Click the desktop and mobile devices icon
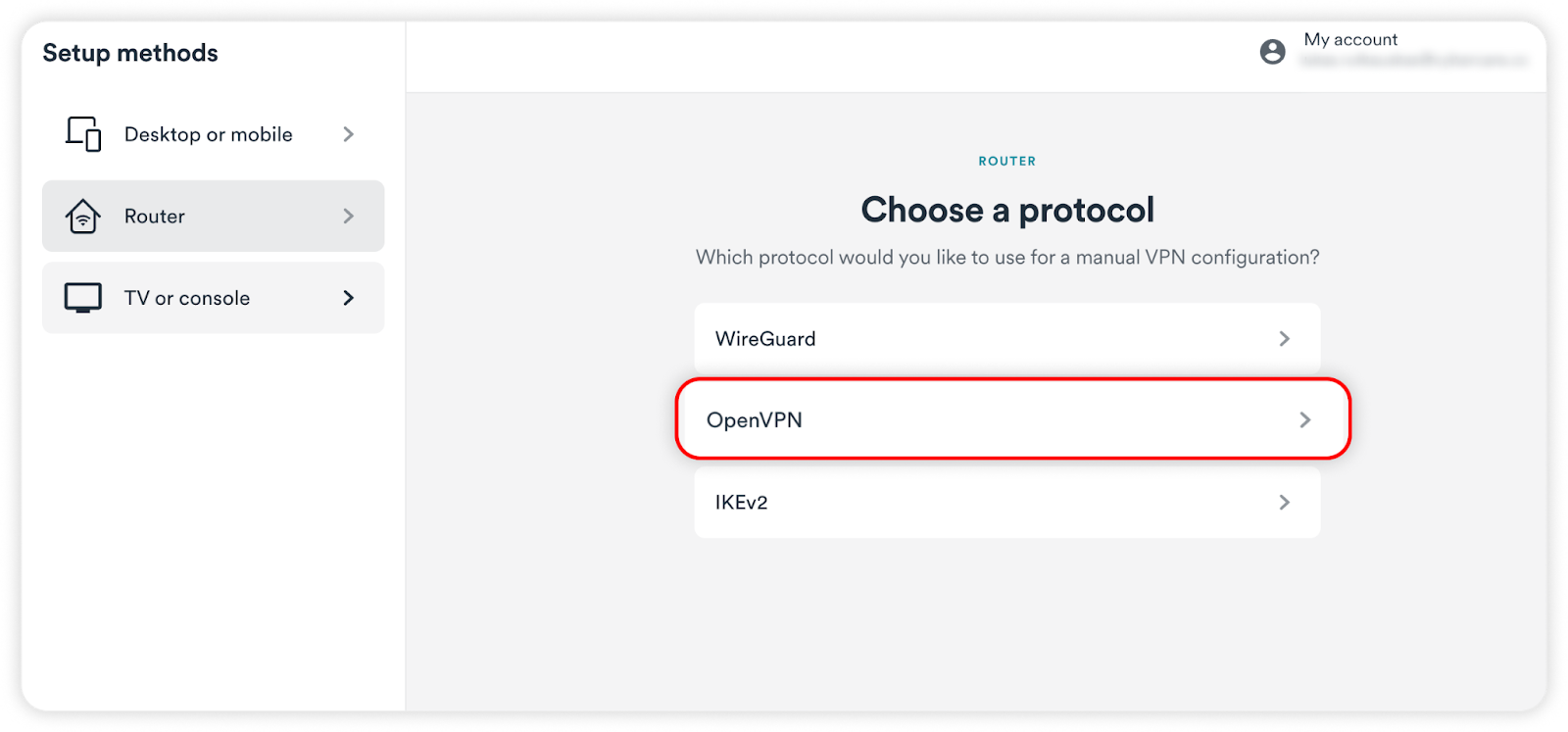The width and height of the screenshot is (1568, 732). click(83, 134)
